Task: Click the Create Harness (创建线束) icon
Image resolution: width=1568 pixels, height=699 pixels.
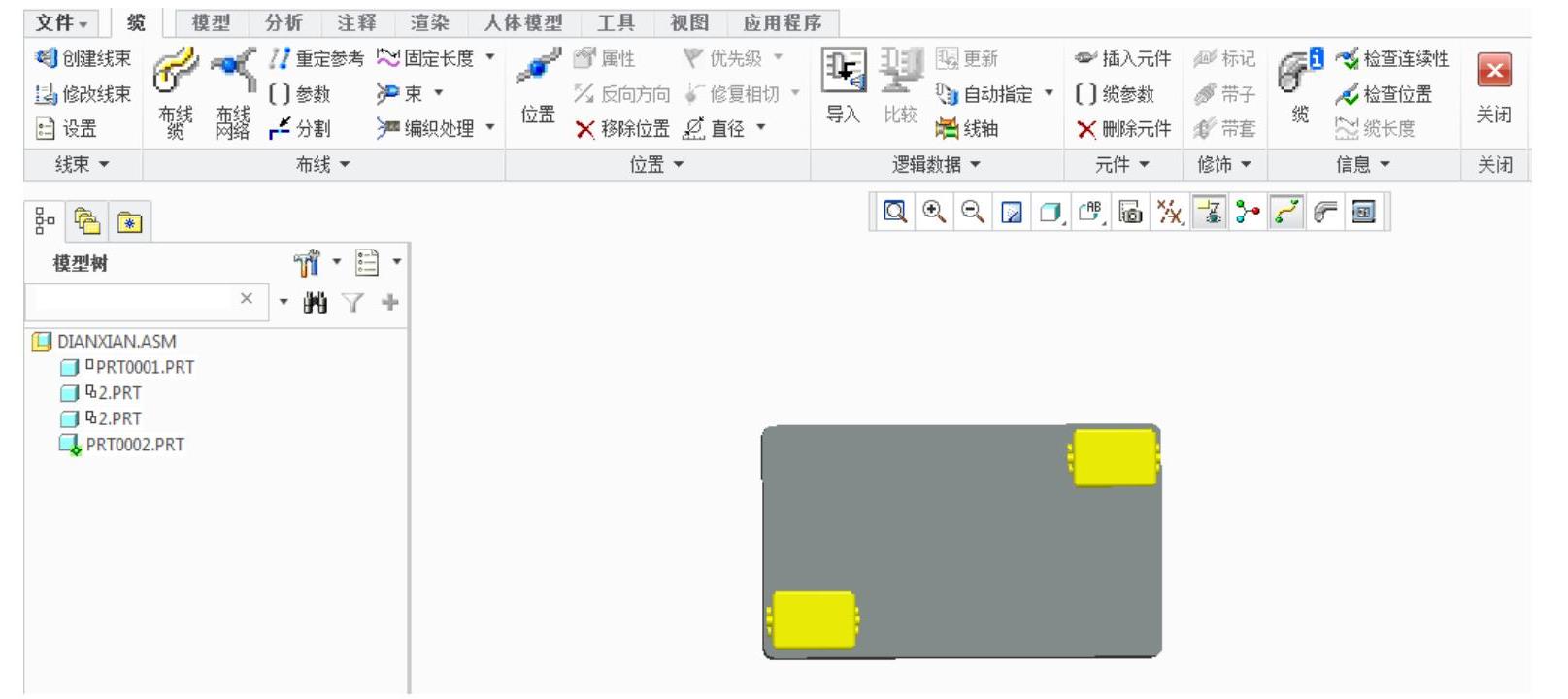Action: click(46, 58)
